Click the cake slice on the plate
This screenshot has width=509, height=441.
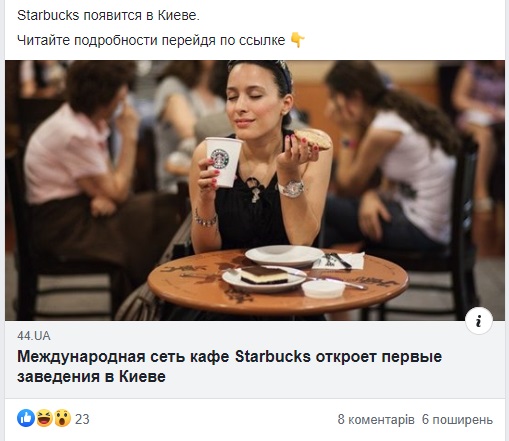(264, 275)
